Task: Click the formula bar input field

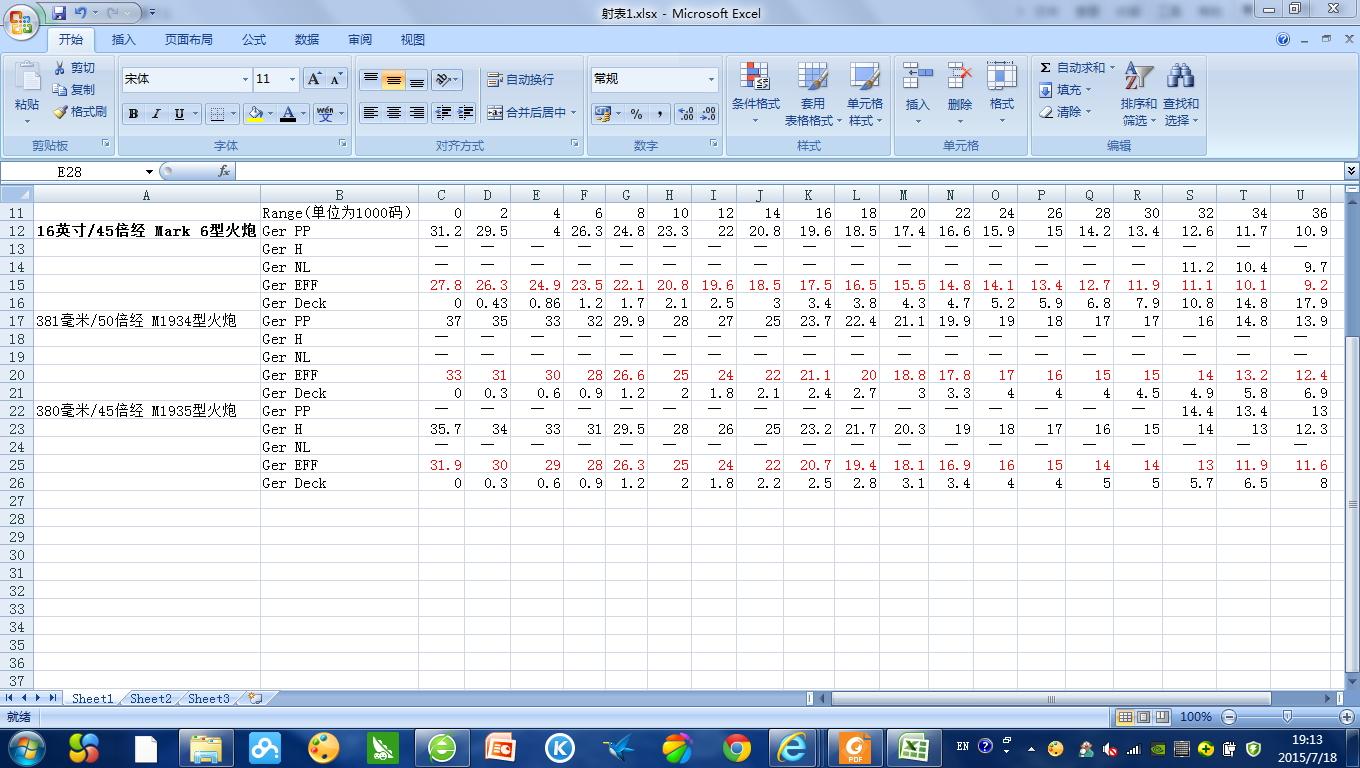Action: pos(790,172)
